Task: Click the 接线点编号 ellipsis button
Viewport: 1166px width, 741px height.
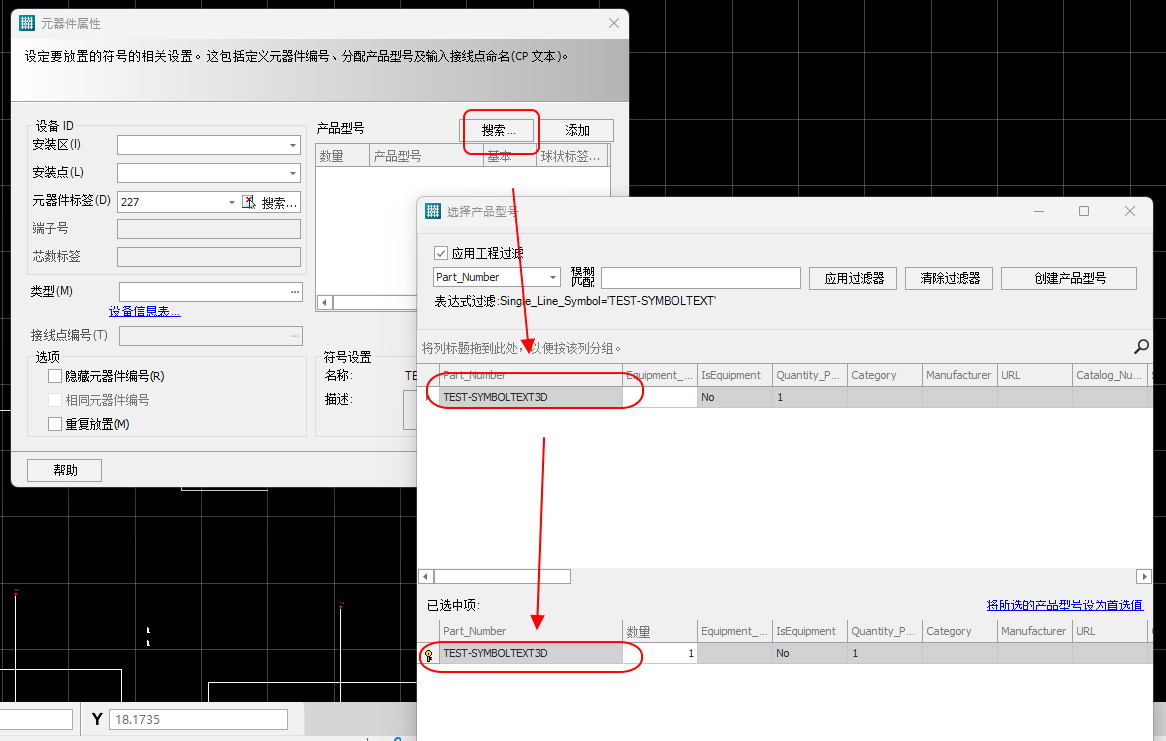Action: pos(295,336)
